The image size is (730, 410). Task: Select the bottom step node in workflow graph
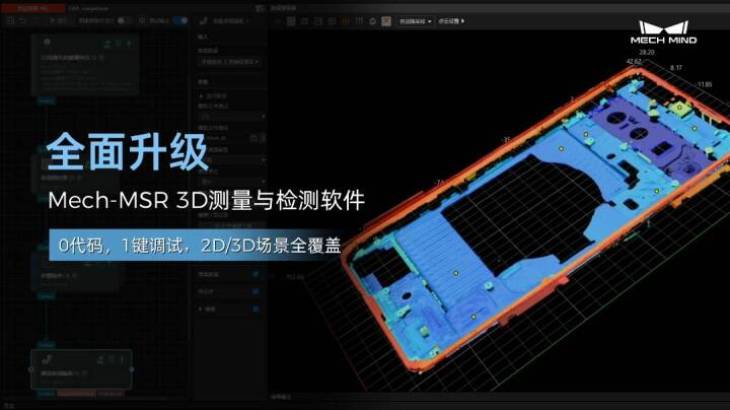[81, 369]
